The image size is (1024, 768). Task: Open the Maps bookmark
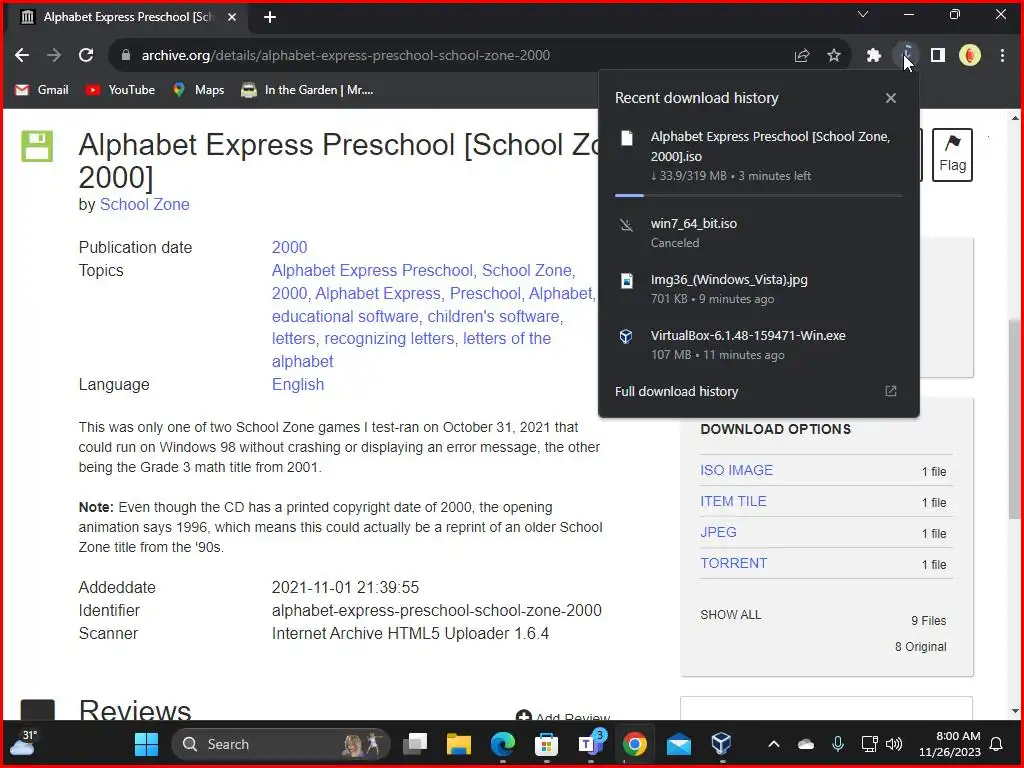199,90
